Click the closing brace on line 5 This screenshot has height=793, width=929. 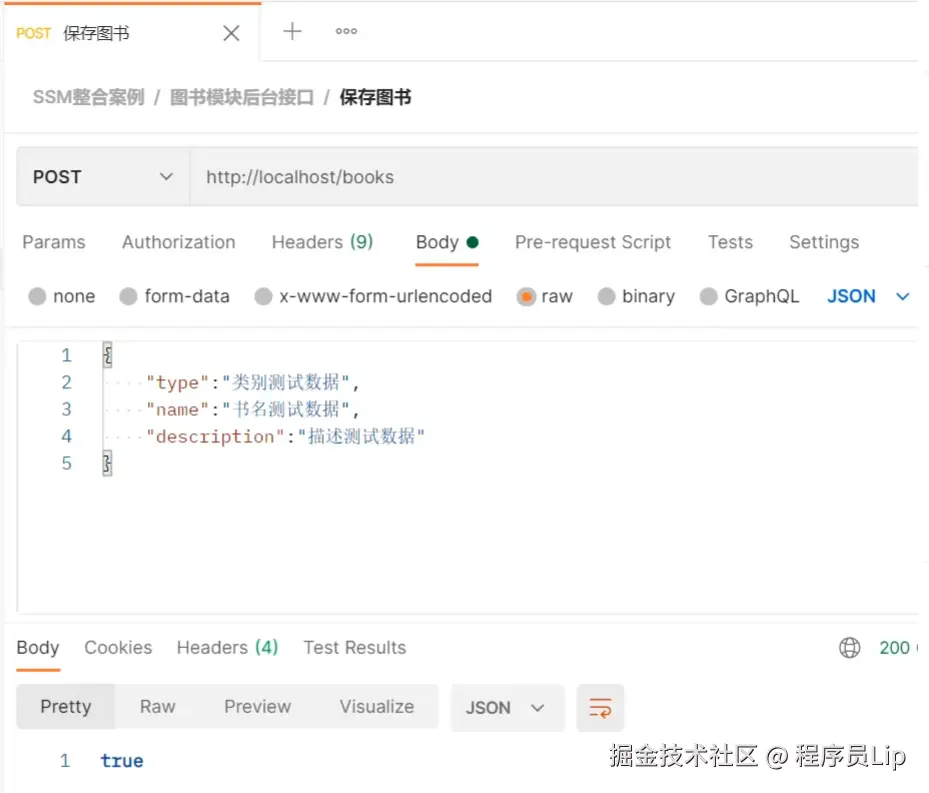[x=107, y=463]
